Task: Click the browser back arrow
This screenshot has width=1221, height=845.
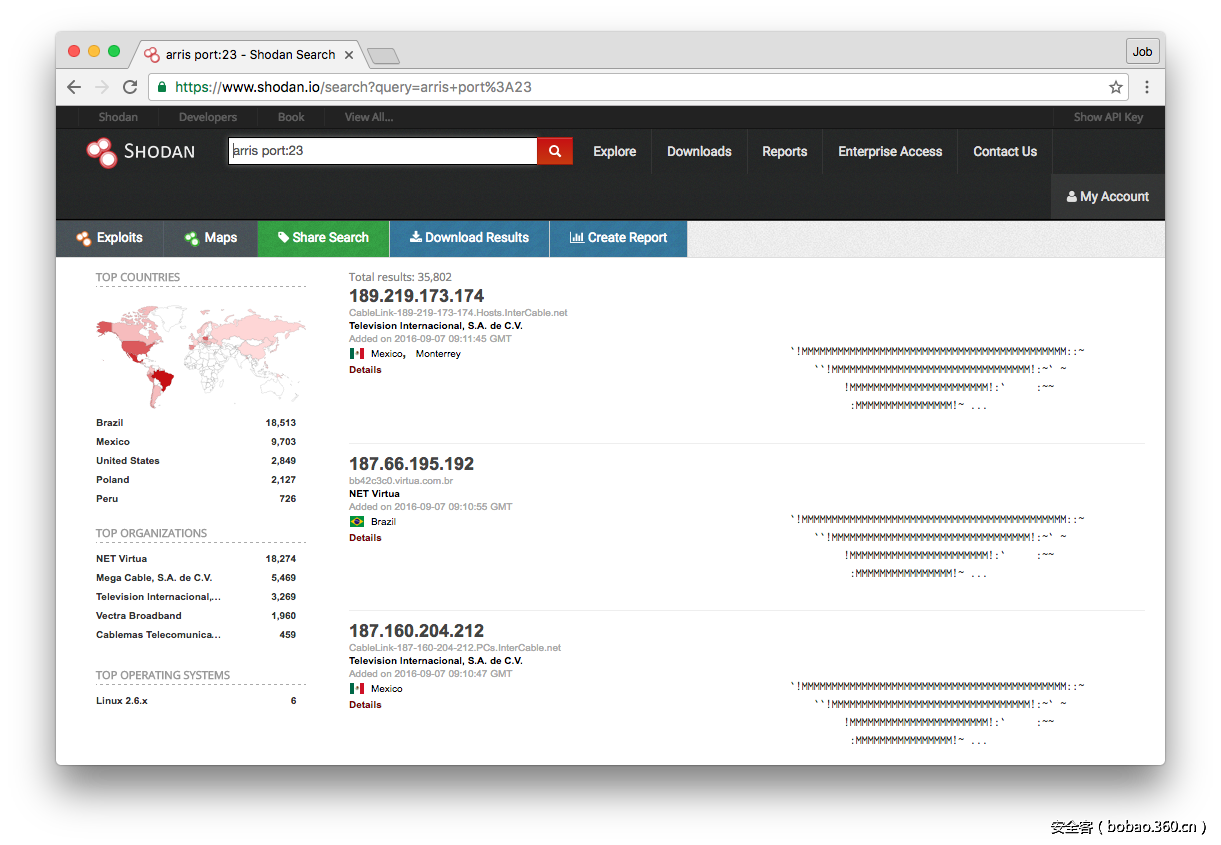Action: tap(74, 87)
